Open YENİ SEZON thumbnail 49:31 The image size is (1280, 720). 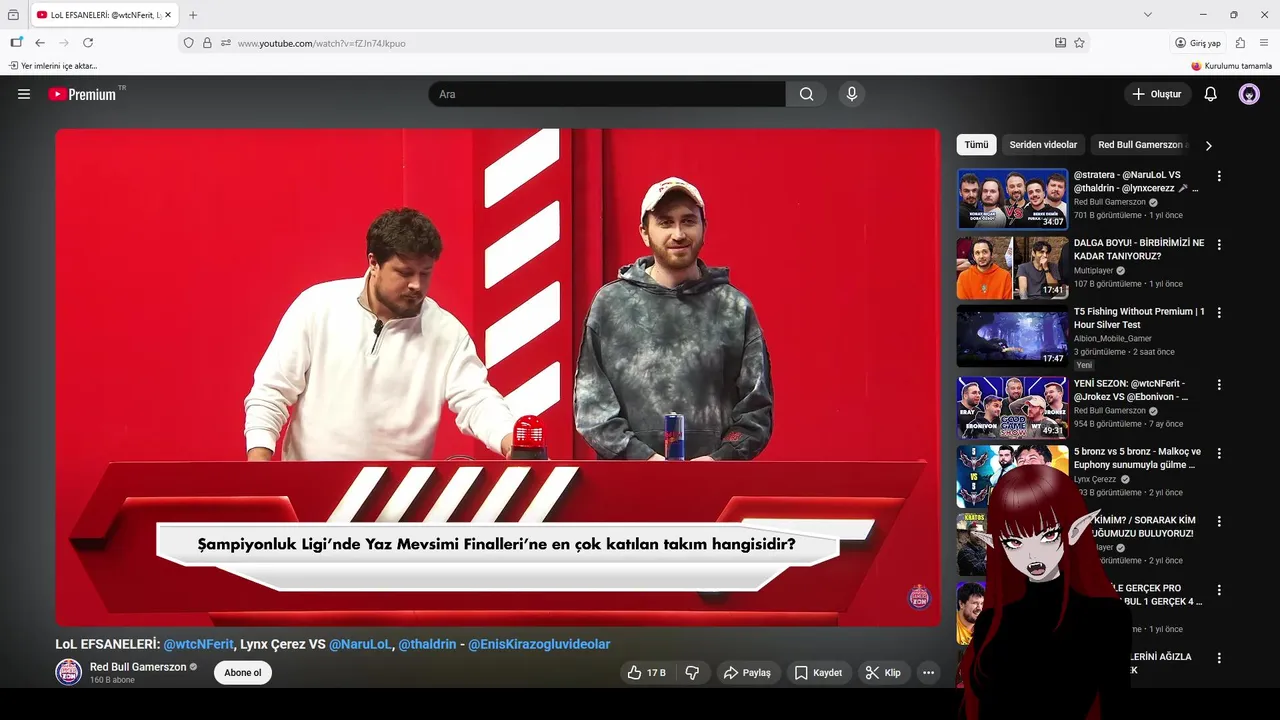coord(1012,407)
